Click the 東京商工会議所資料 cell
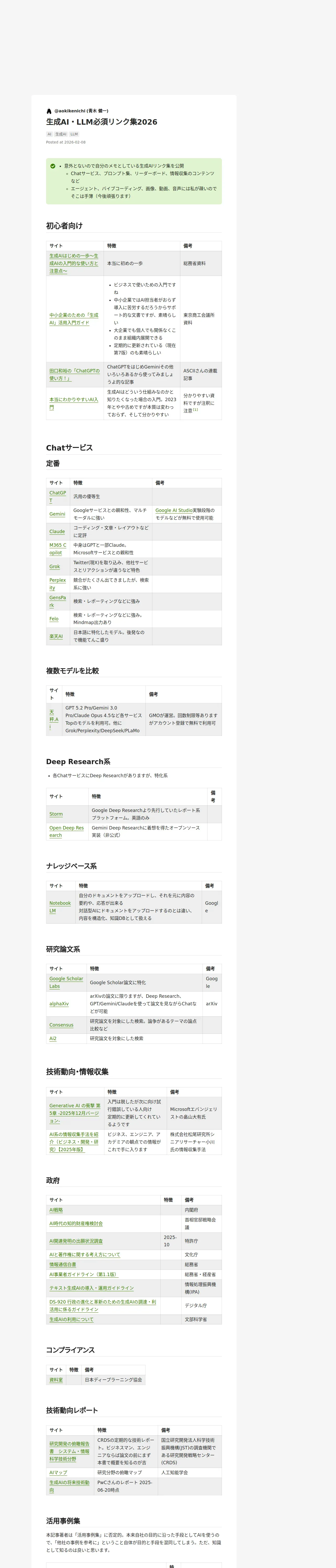The image size is (336, 1568). coord(201,319)
